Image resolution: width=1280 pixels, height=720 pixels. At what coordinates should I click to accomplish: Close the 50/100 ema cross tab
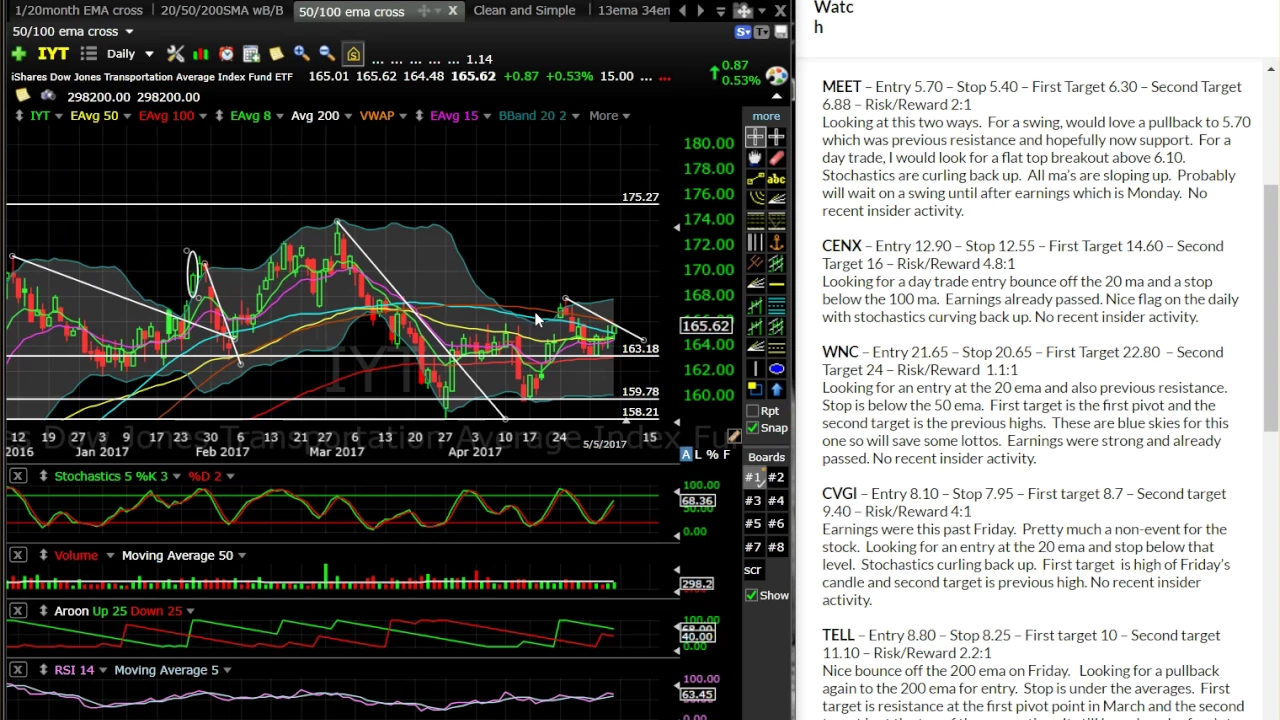point(452,11)
